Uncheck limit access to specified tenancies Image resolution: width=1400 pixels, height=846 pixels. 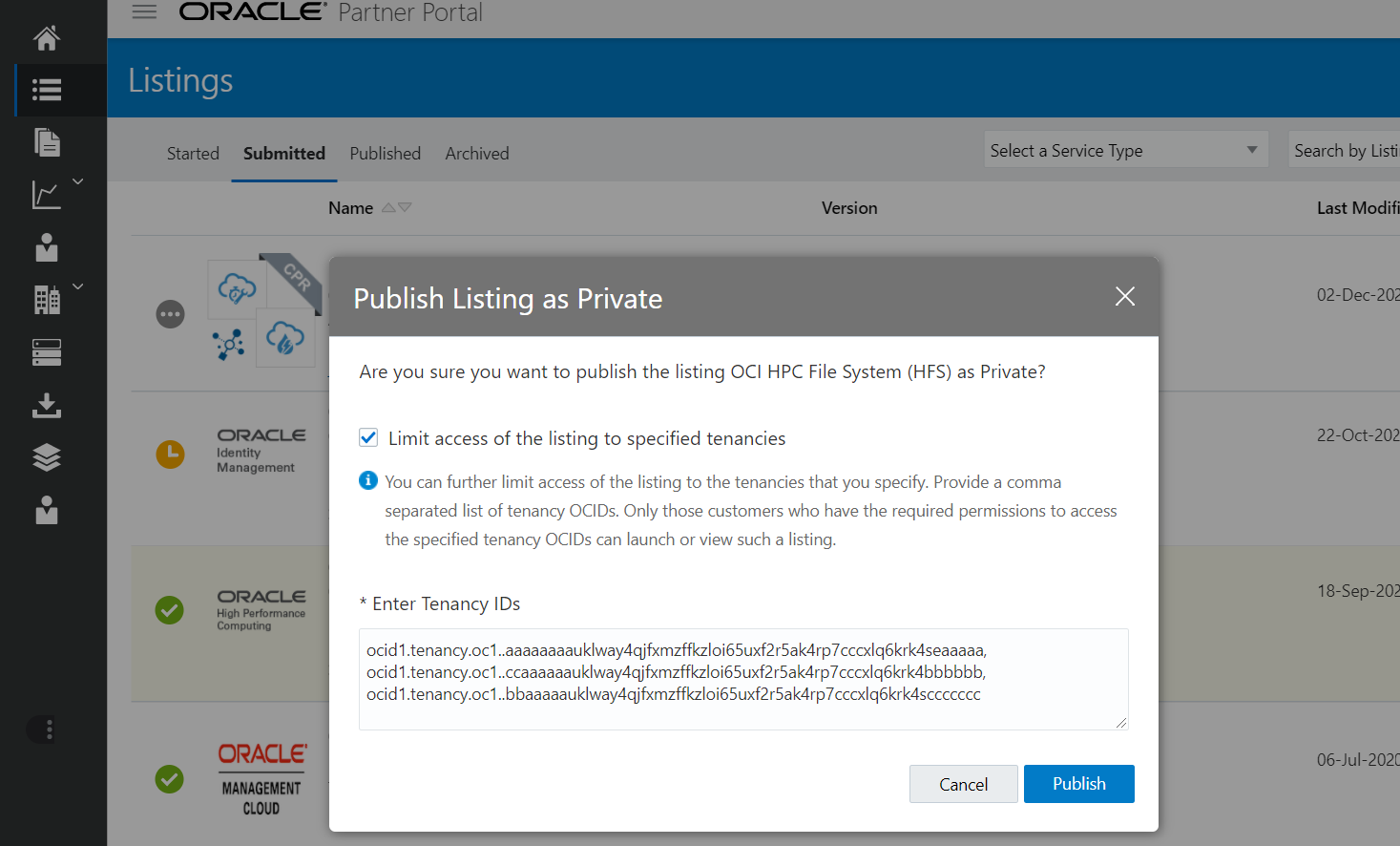[368, 437]
